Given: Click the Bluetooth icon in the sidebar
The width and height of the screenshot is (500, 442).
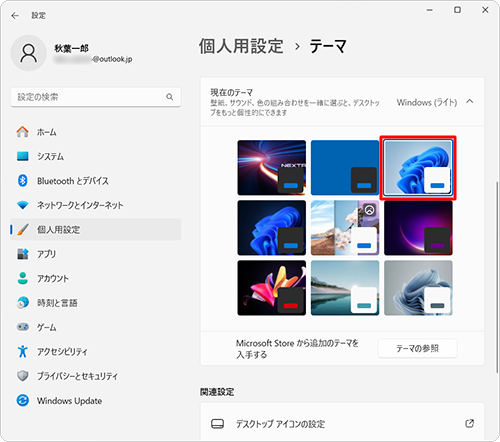Looking at the screenshot, I should 23,181.
